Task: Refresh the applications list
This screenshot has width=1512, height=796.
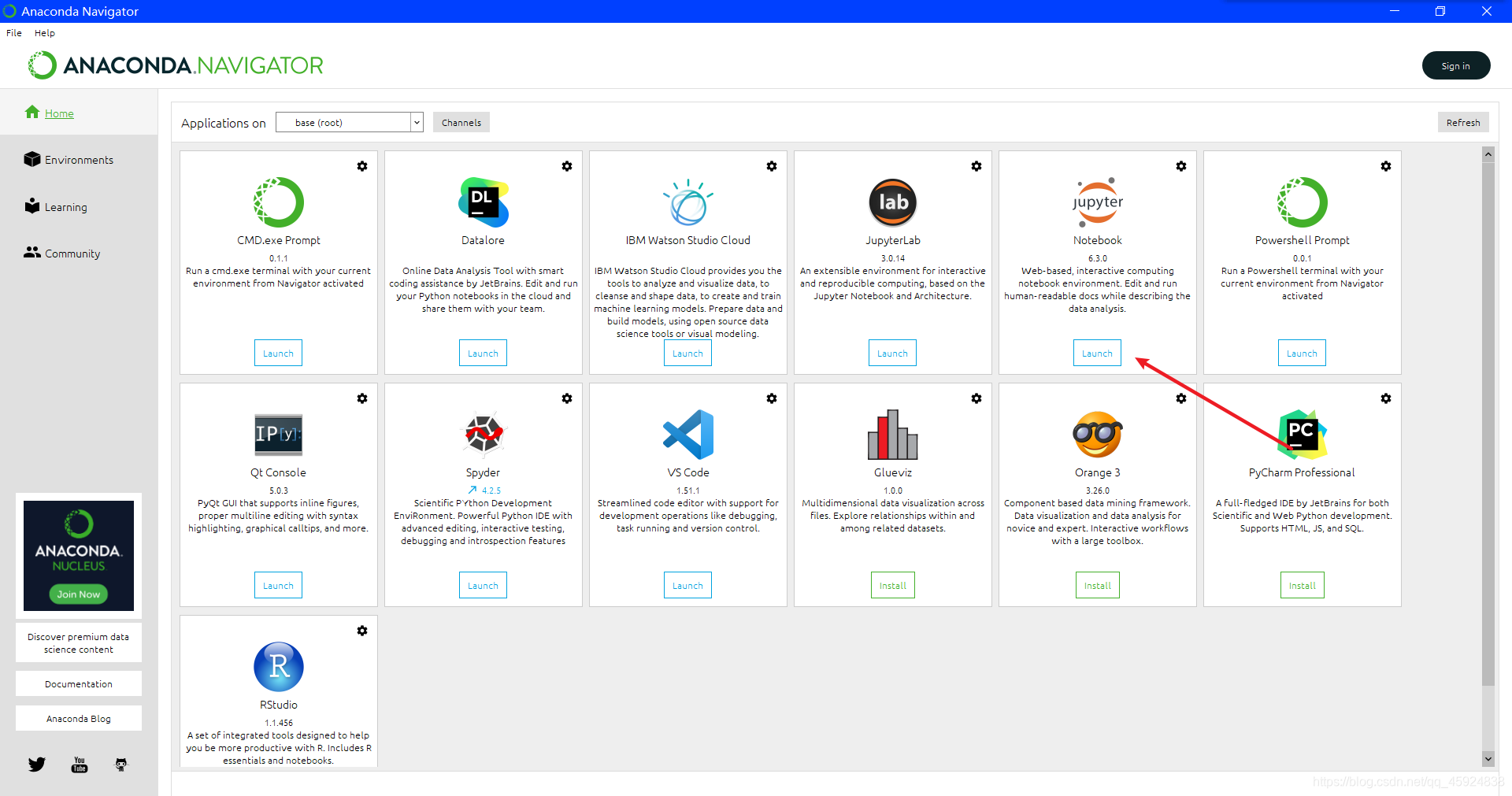Action: point(1463,122)
